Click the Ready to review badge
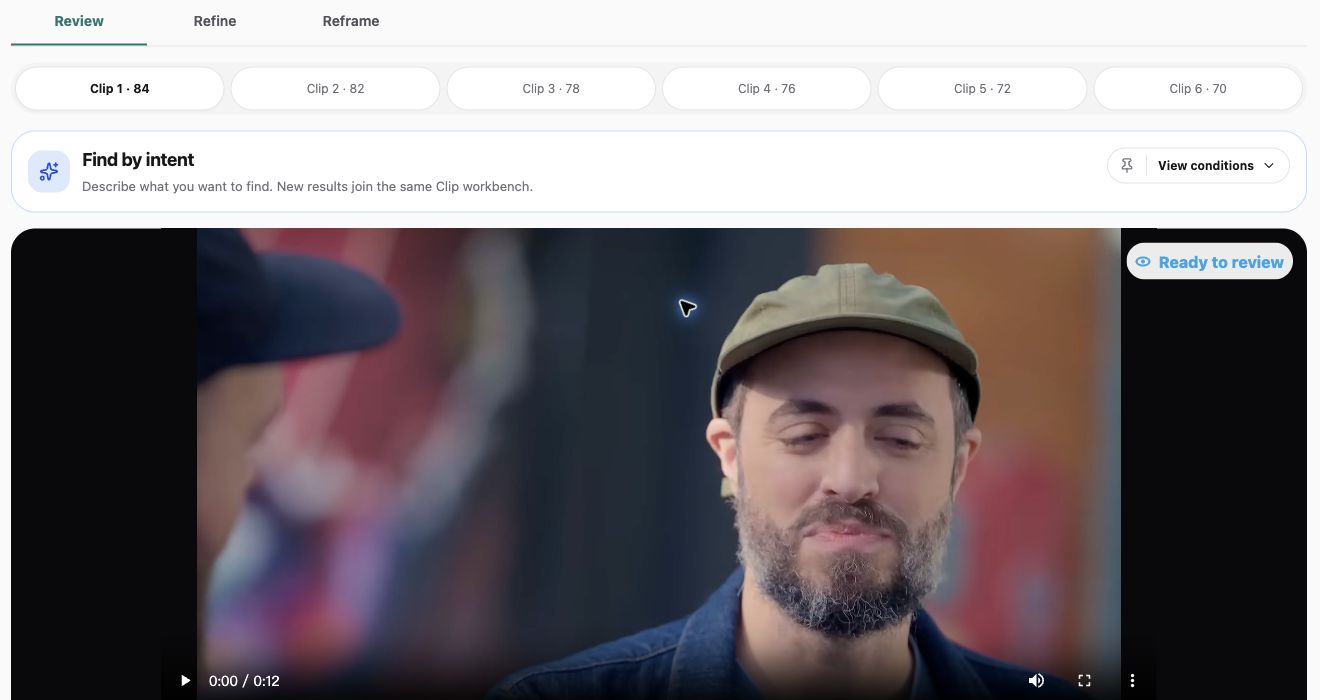 [1210, 262]
